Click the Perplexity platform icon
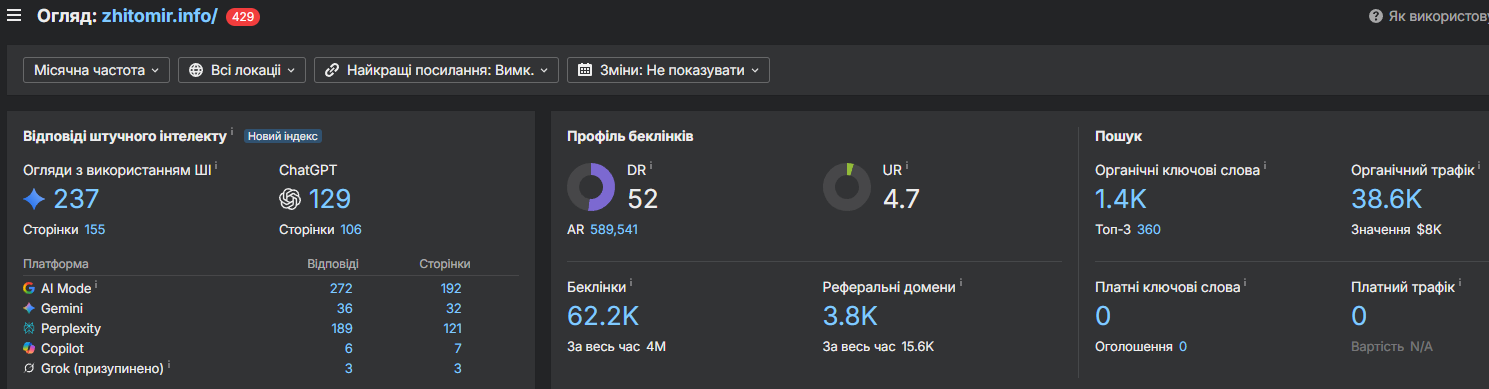Image resolution: width=1489 pixels, height=389 pixels. click(29, 328)
